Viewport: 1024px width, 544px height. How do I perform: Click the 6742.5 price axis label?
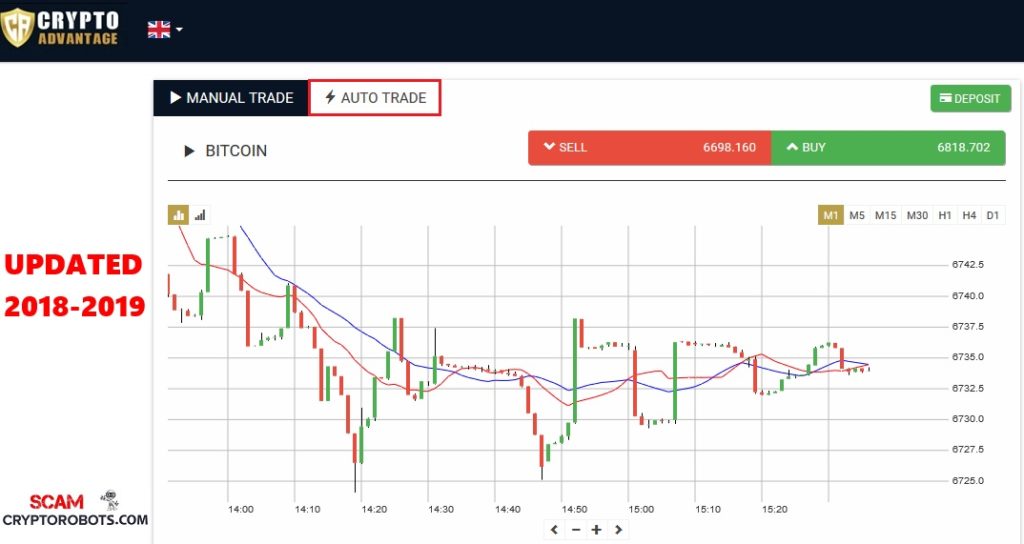pyautogui.click(x=967, y=264)
